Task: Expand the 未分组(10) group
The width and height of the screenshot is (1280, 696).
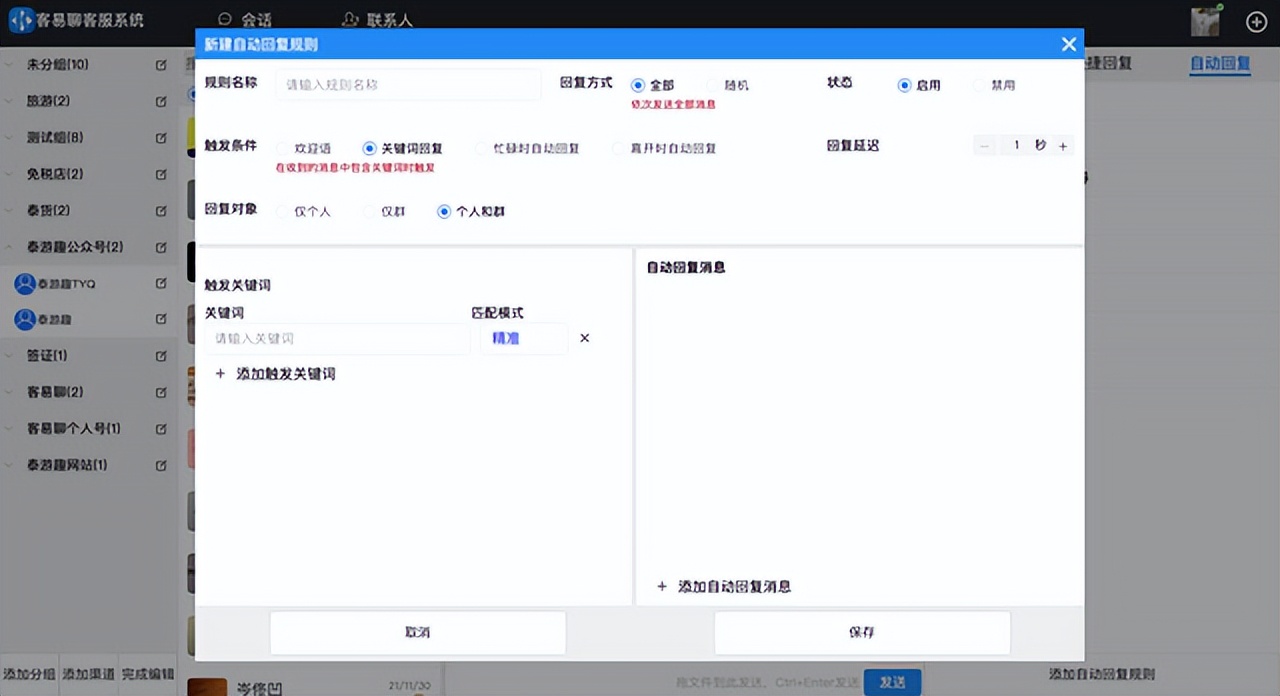Action: coord(12,65)
